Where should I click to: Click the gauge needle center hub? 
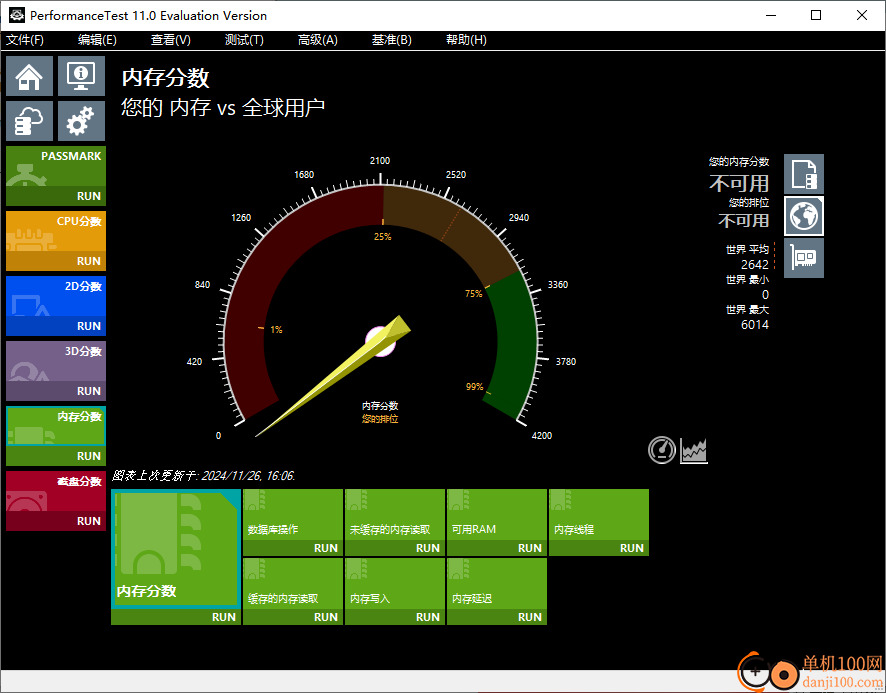[x=380, y=341]
